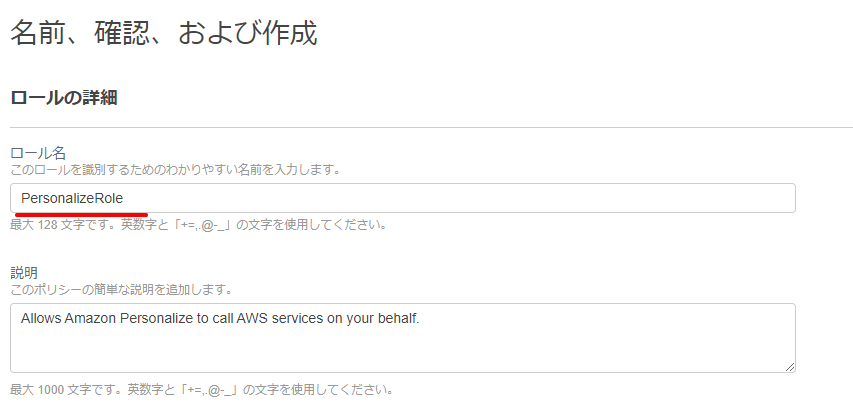Viewport: 853px width, 420px height.
Task: Click the ロール名 field label
Action: (x=38, y=153)
